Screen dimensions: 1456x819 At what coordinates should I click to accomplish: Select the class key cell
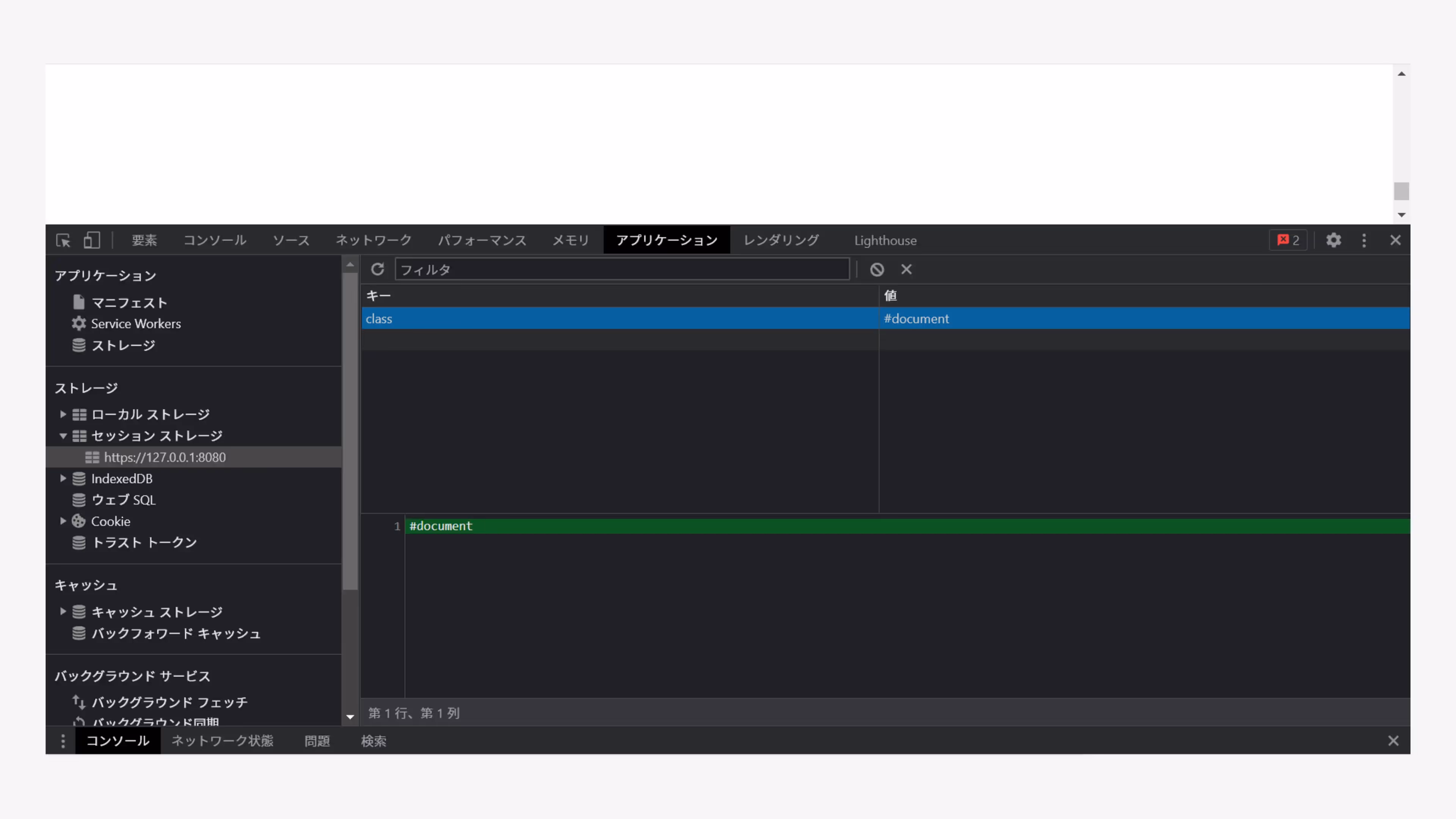pyautogui.click(x=620, y=319)
